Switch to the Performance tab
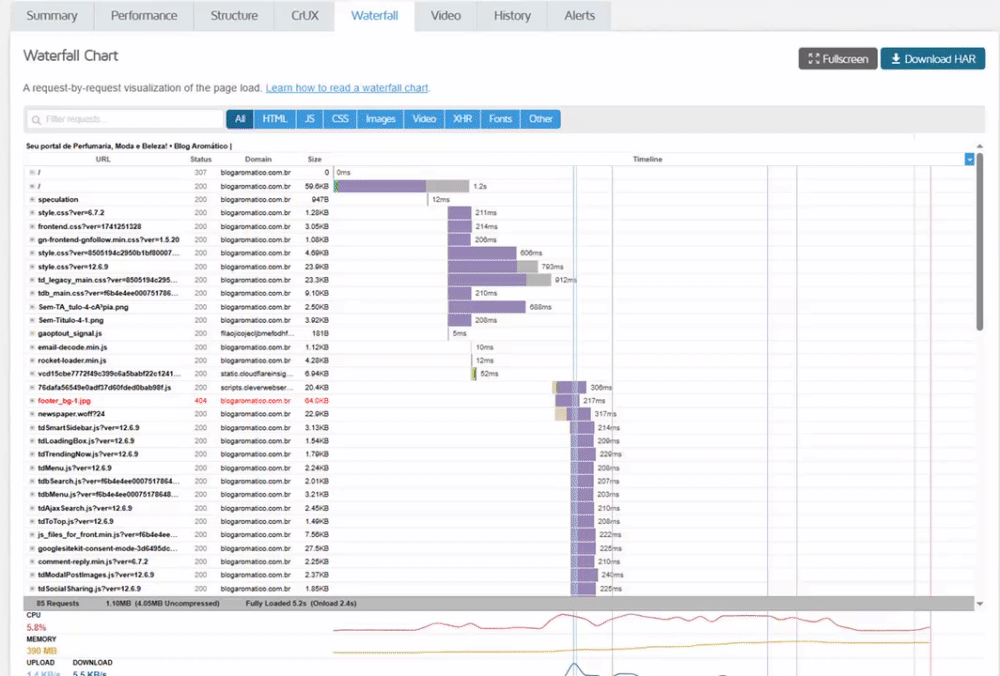This screenshot has width=1000, height=676. tap(144, 16)
